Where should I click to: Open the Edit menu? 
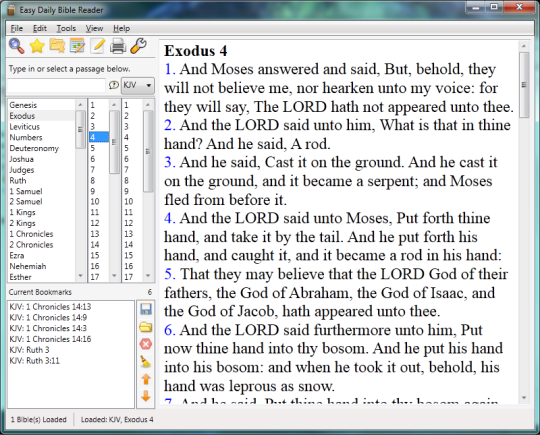coord(40,29)
